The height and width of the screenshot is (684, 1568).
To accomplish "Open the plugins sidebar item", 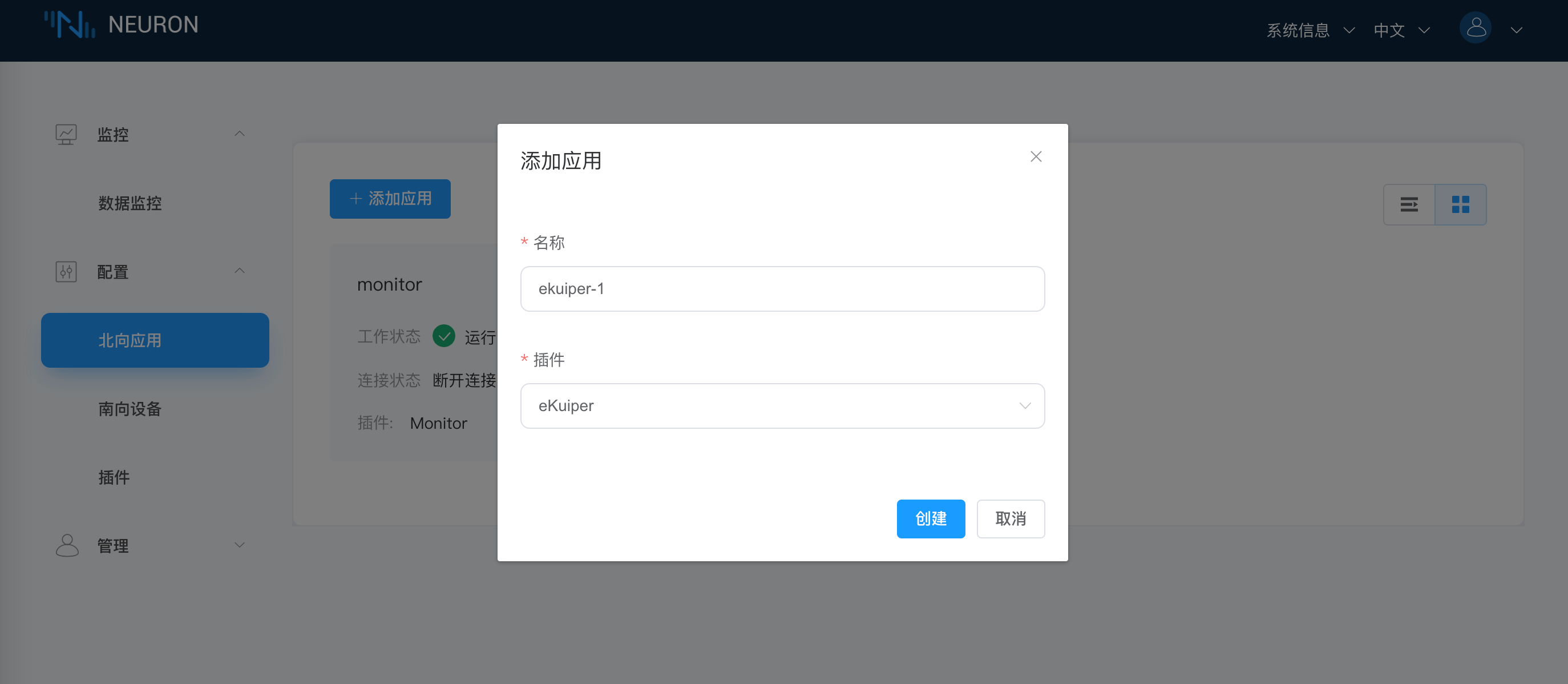I will pos(114,477).
